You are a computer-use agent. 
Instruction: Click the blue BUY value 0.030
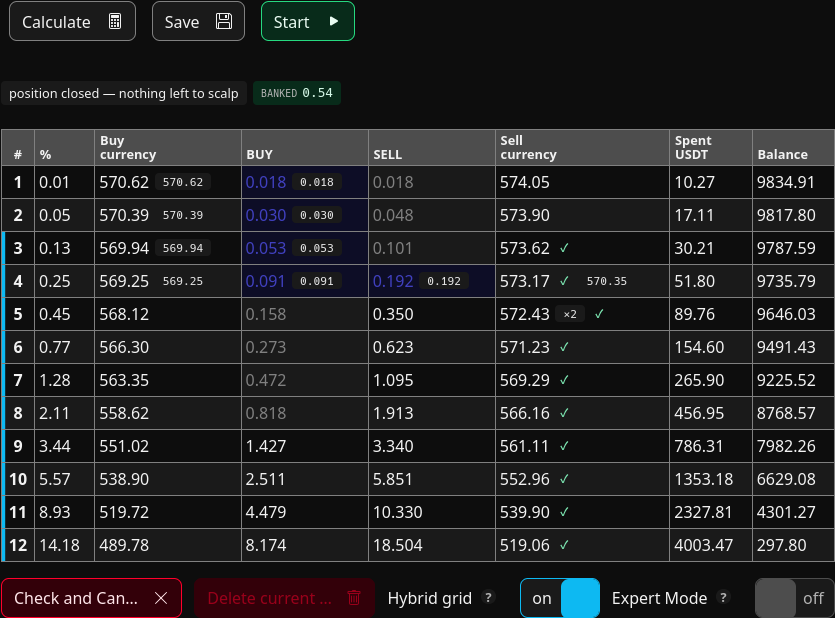(x=266, y=215)
